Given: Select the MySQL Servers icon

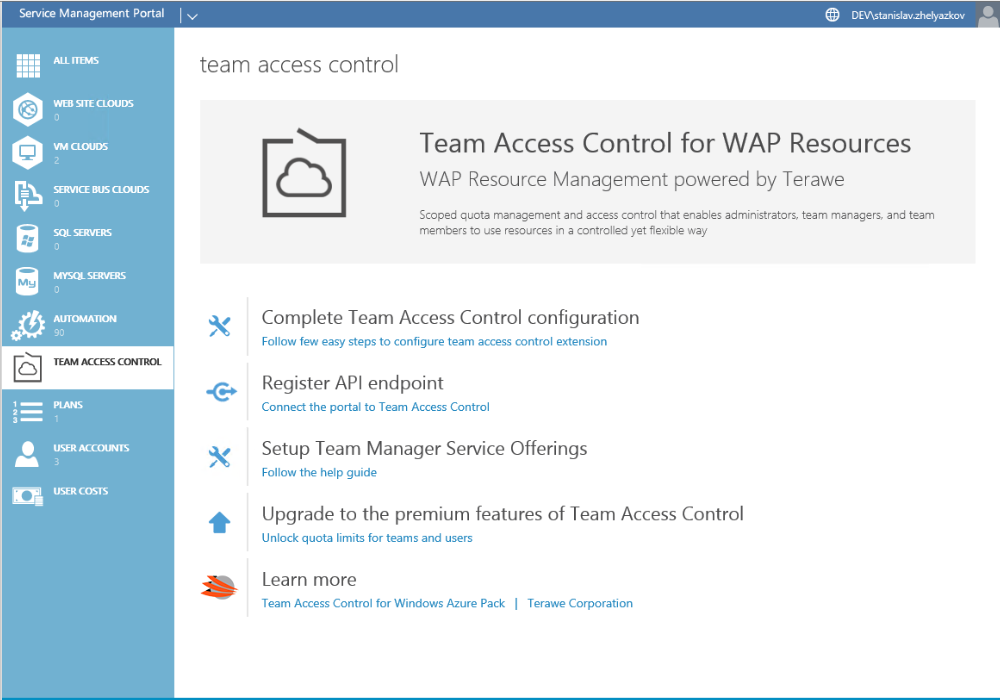Looking at the screenshot, I should pos(28,281).
